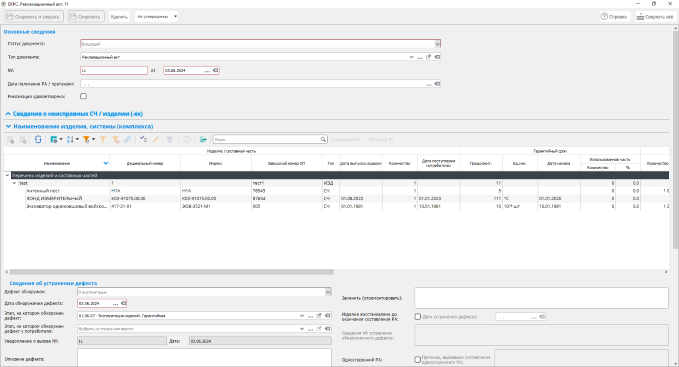This screenshot has width=679, height=367.
Task: Clear the document type field
Action: [x=437, y=57]
